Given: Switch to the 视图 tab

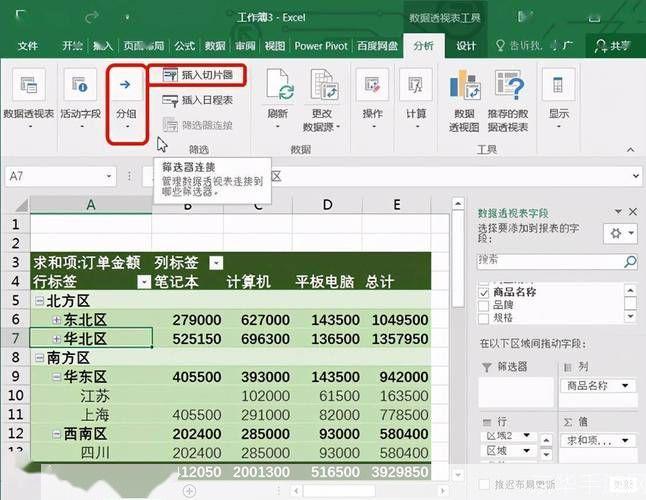Looking at the screenshot, I should [275, 46].
